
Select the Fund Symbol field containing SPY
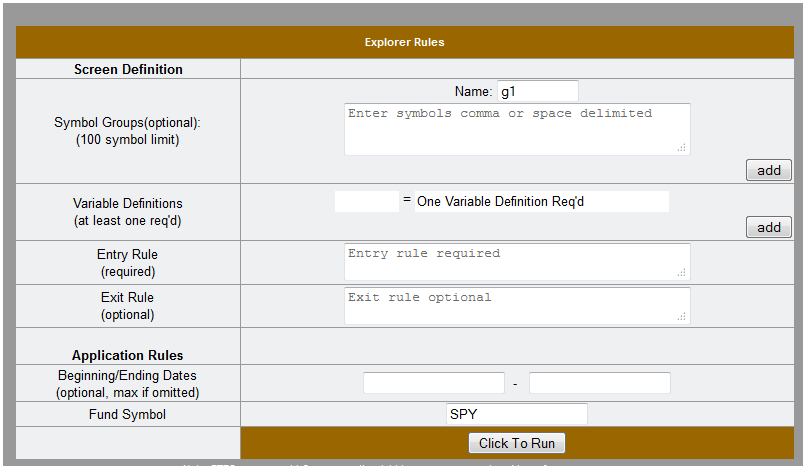coord(516,414)
